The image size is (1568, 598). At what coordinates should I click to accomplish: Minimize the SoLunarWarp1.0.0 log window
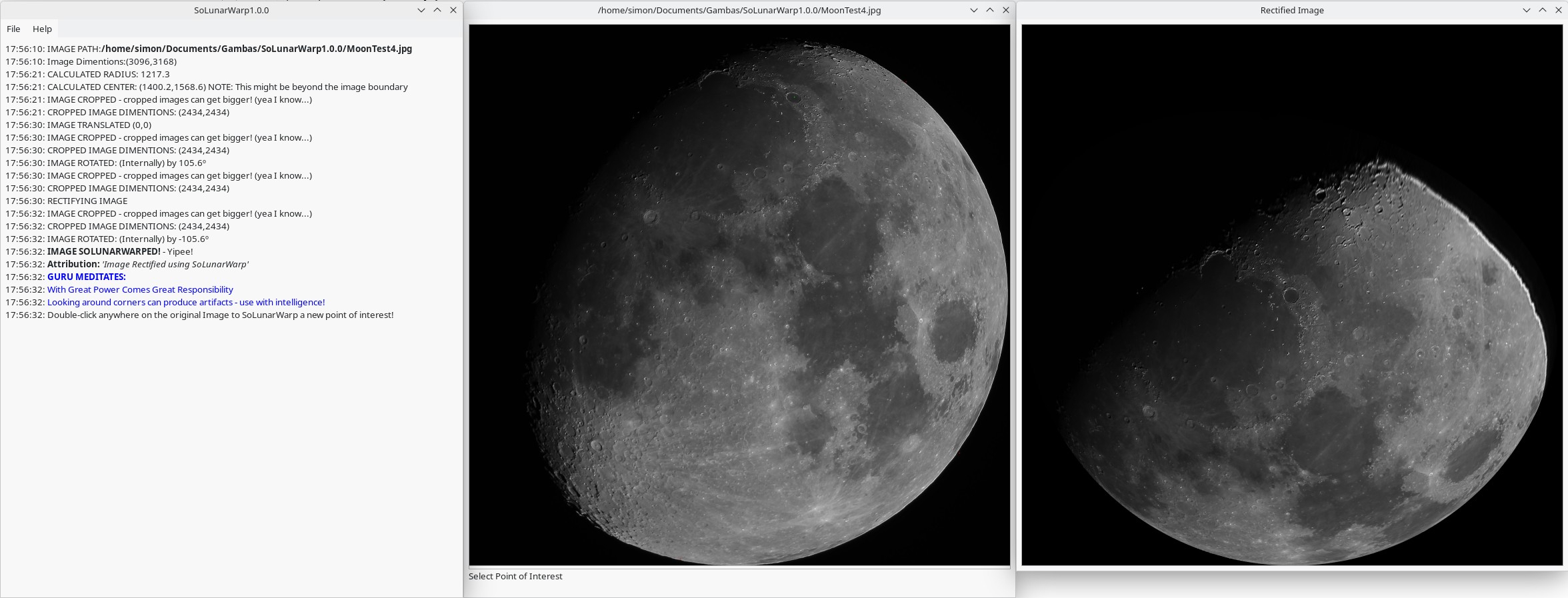(x=421, y=10)
